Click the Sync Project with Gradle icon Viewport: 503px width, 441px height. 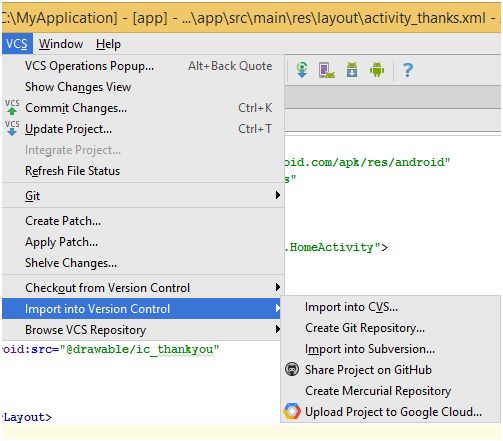tap(302, 70)
